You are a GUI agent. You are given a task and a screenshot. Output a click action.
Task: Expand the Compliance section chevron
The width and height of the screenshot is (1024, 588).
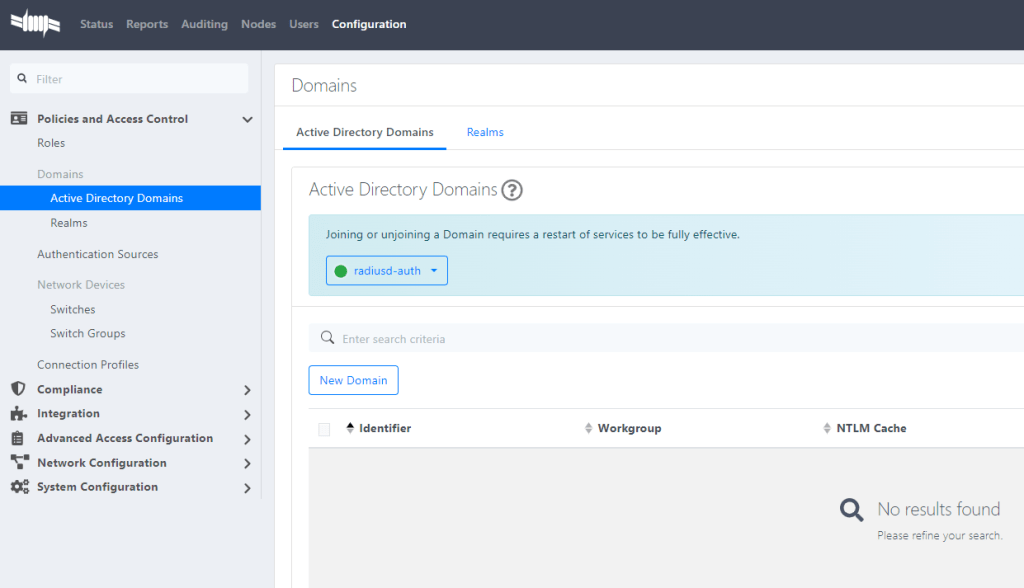(x=247, y=390)
